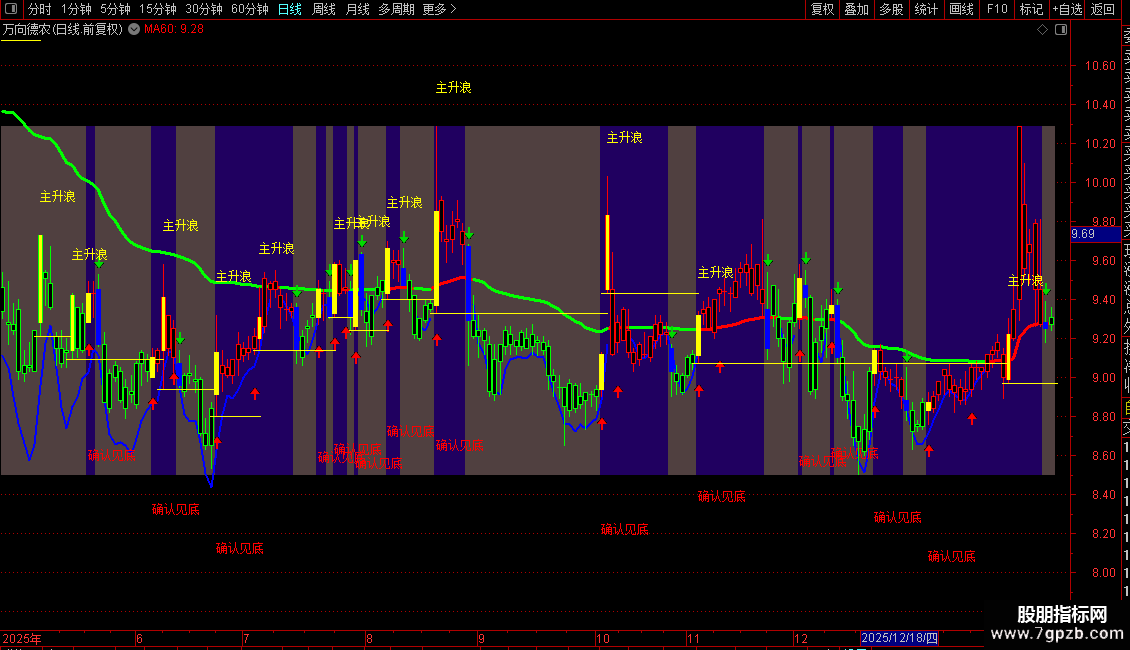Select the 5分钟 period tab

[115, 9]
